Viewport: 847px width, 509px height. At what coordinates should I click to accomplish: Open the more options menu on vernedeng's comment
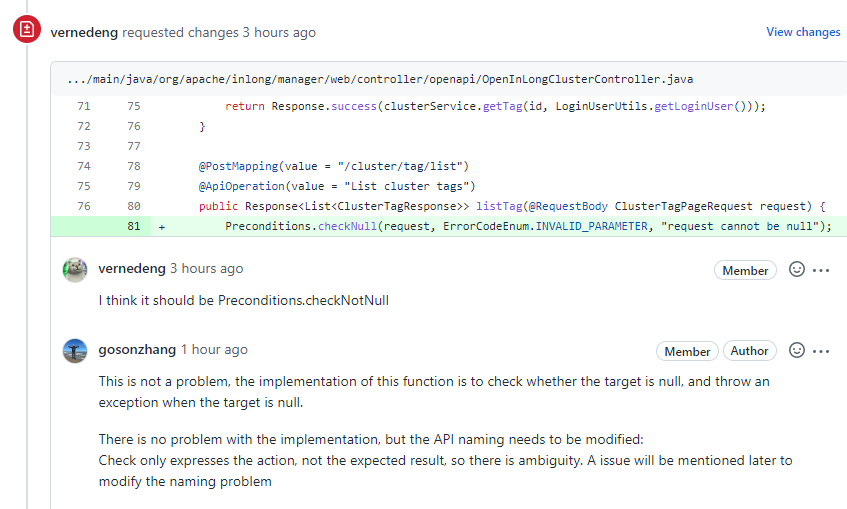[821, 270]
